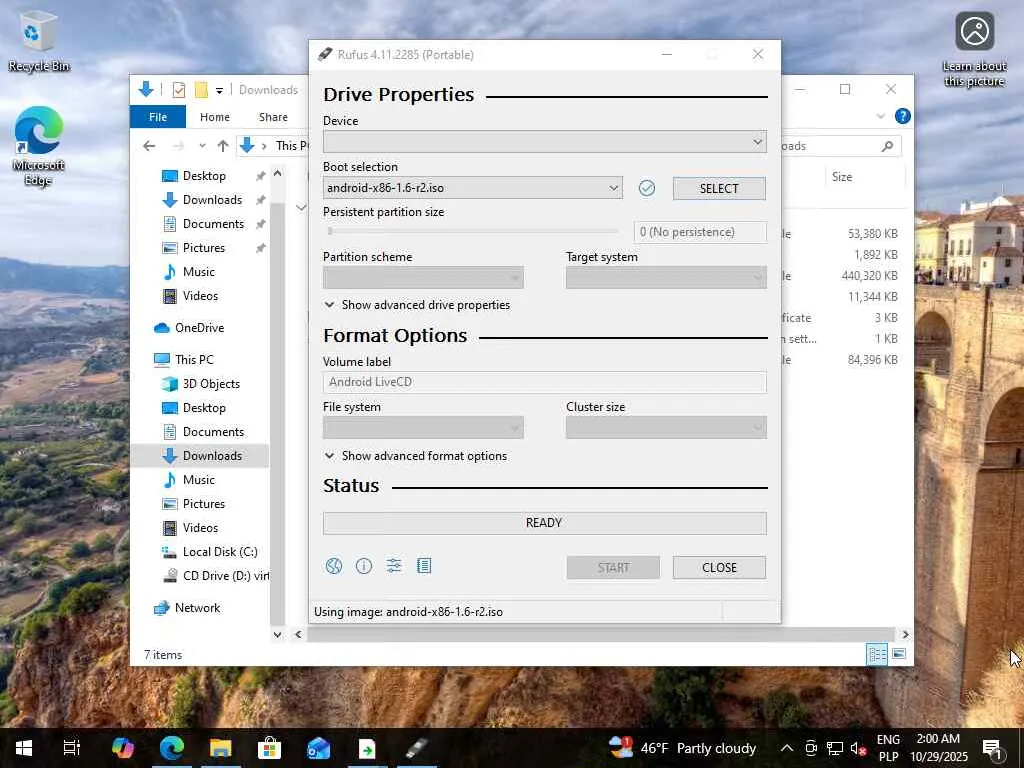
Task: Click the 440,320 KB file size
Action: [869, 276]
